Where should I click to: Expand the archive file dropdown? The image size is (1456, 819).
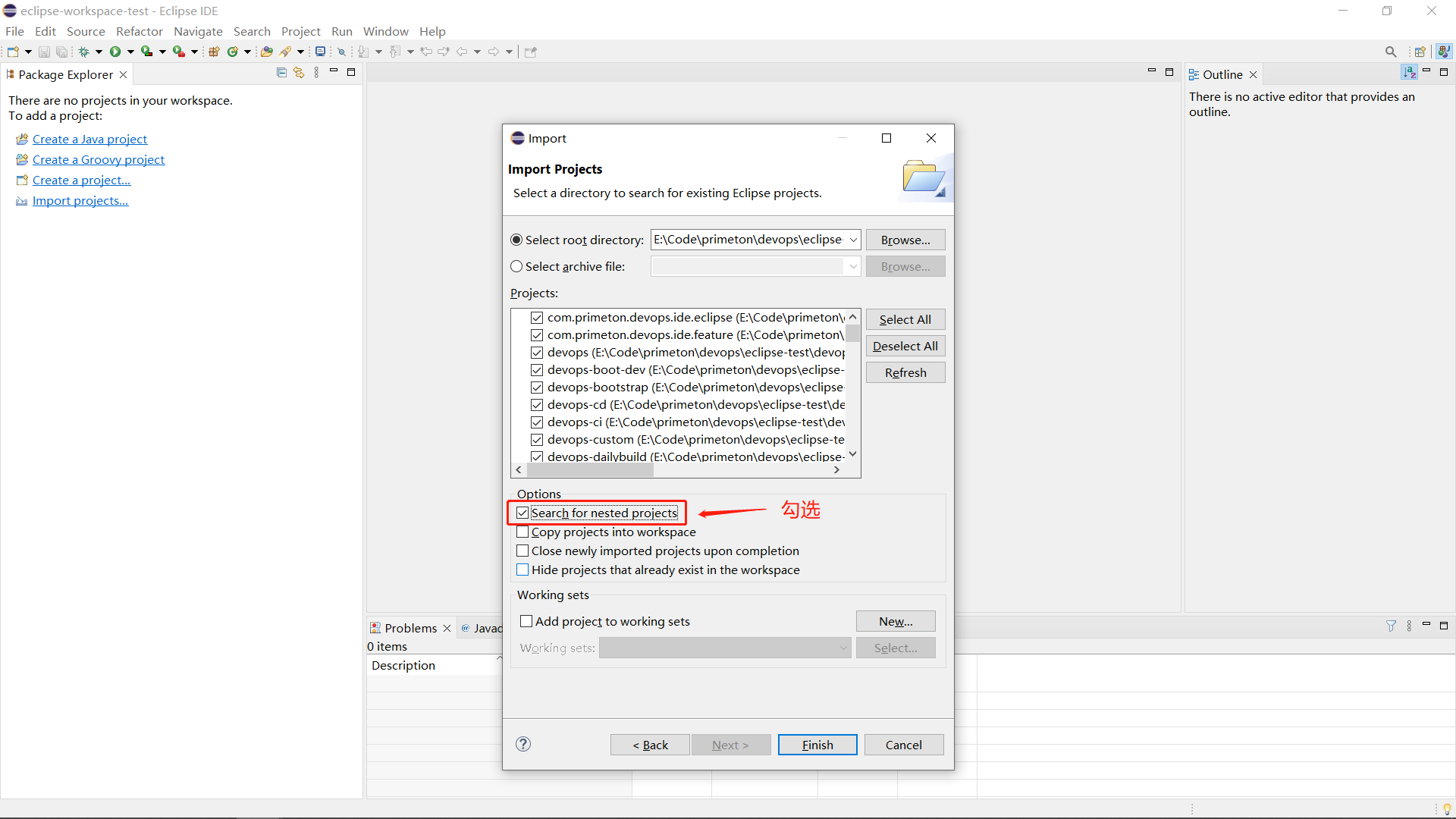point(852,266)
